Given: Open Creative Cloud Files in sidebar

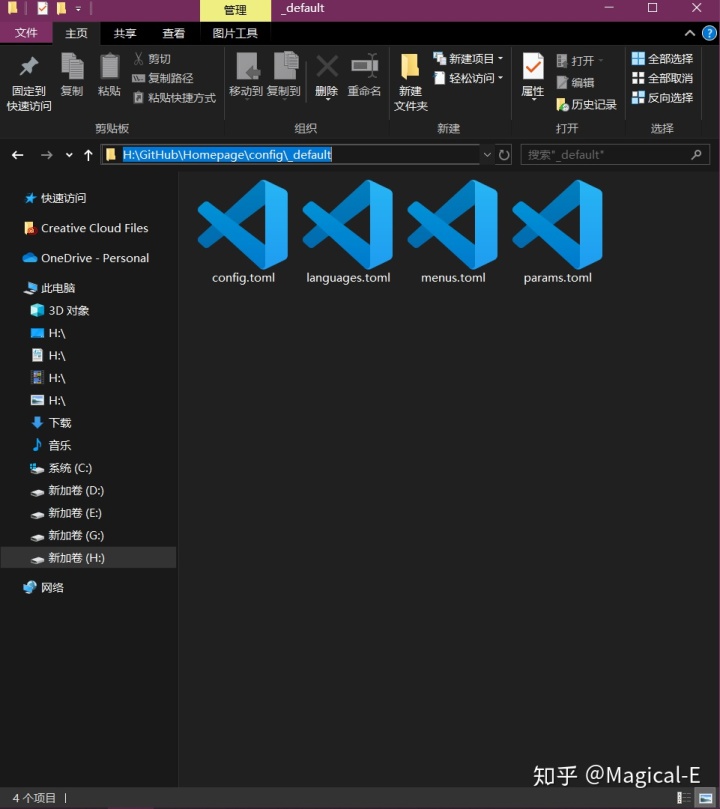Looking at the screenshot, I should point(86,228).
